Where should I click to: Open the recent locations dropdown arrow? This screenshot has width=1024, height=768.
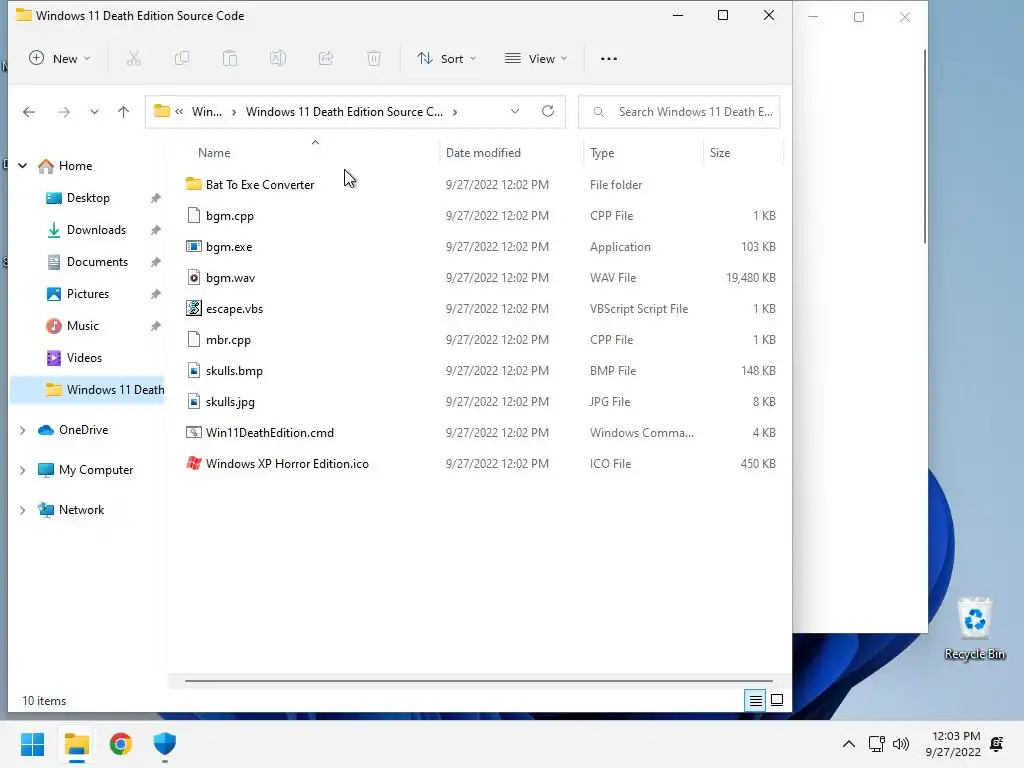tap(94, 112)
